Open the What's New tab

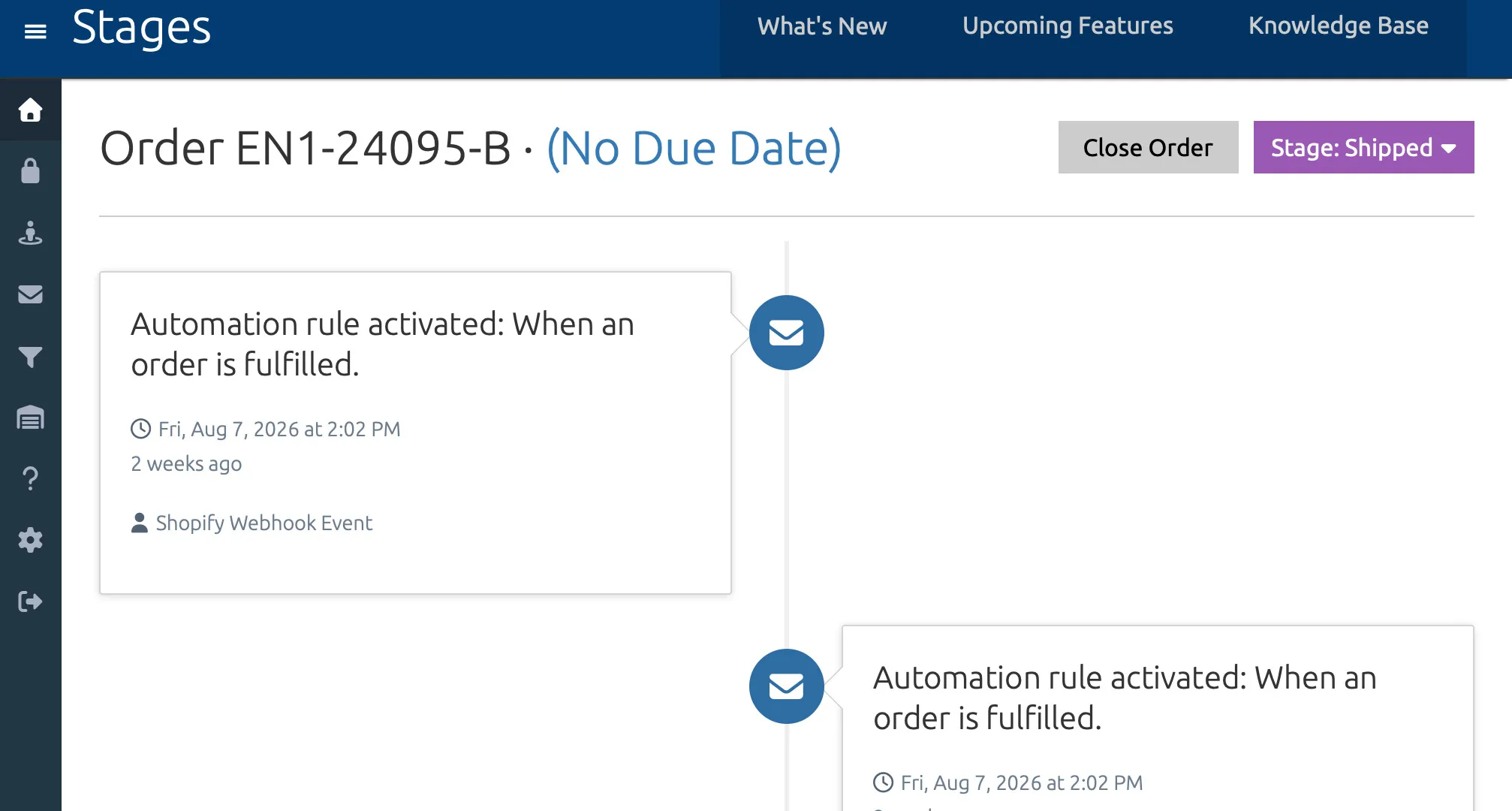822,26
